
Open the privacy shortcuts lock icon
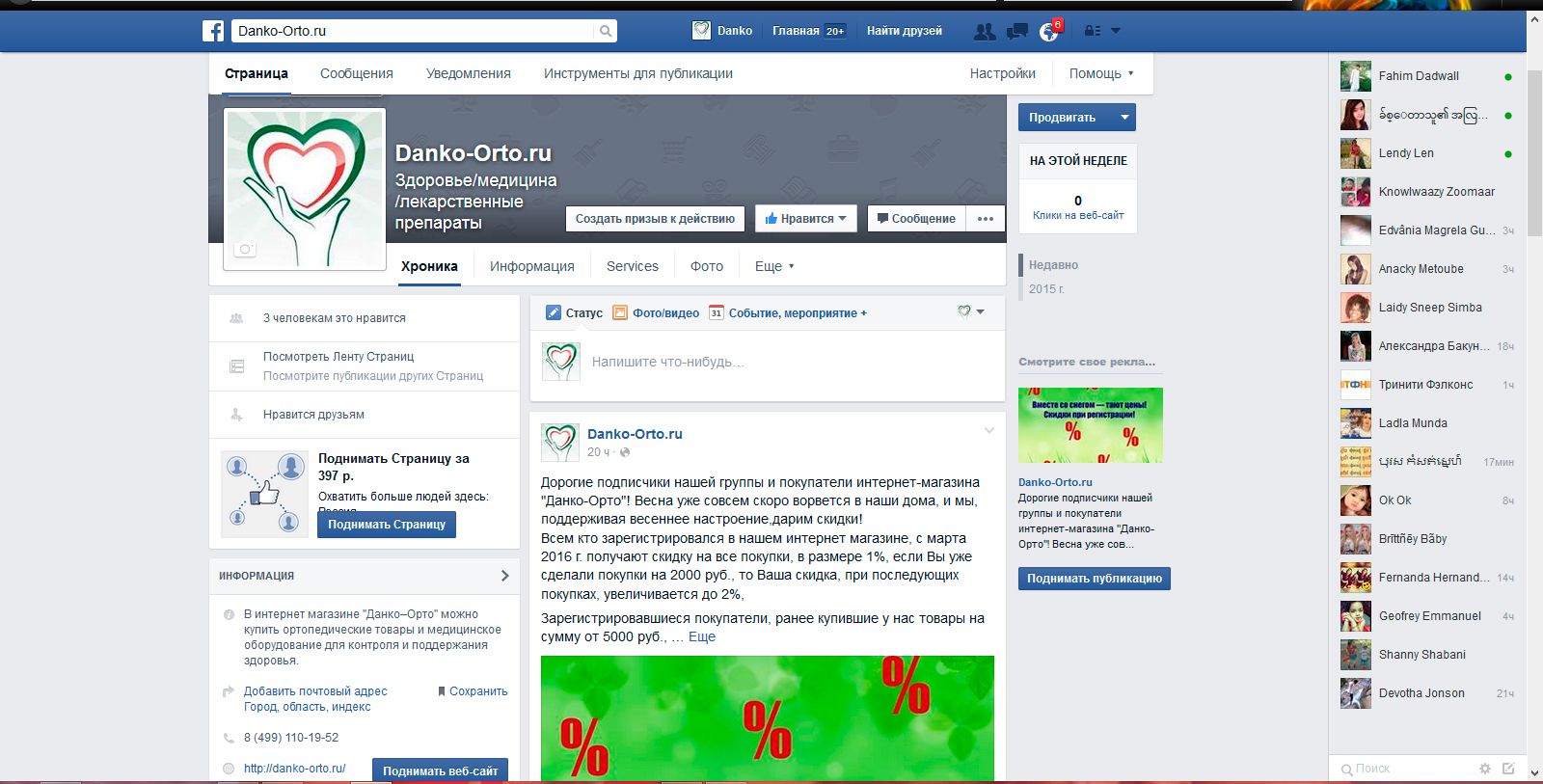1093,31
